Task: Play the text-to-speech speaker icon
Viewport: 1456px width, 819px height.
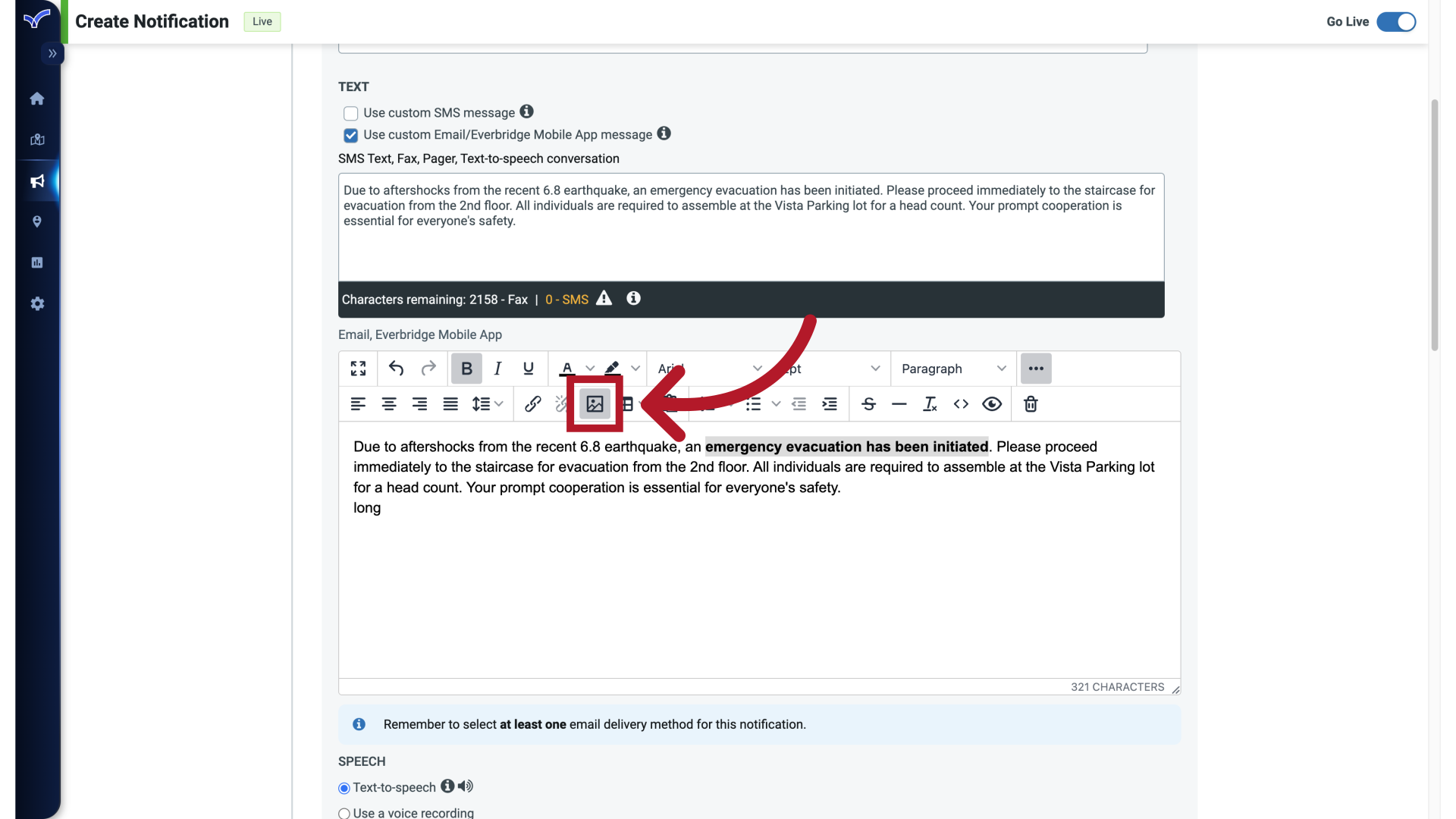Action: pos(465,786)
